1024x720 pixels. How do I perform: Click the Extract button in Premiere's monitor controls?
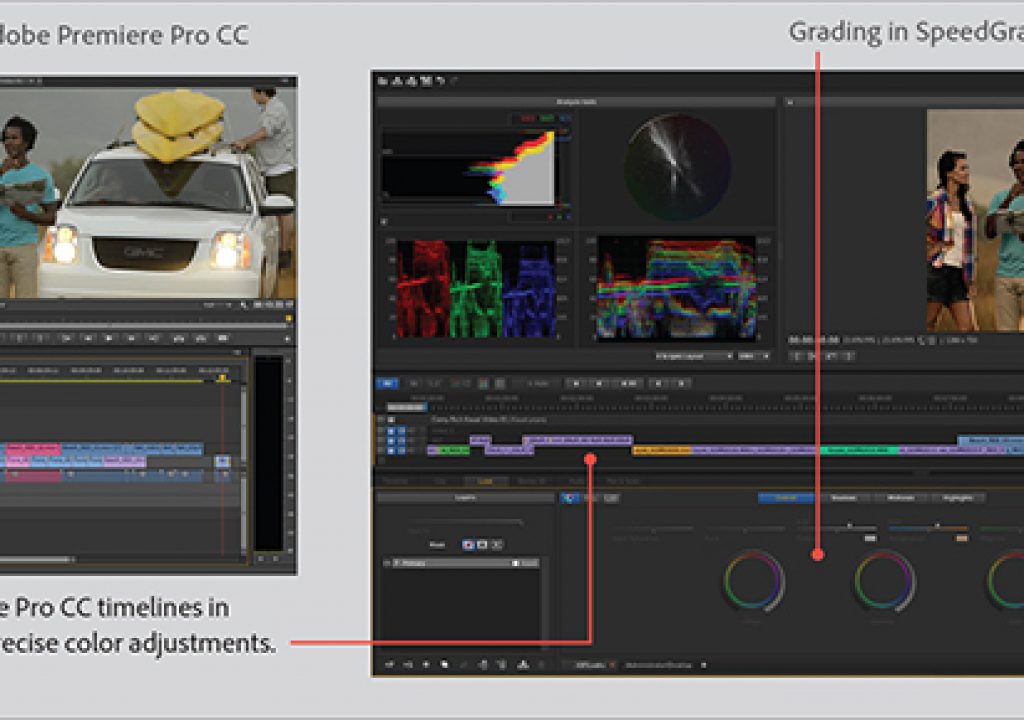point(200,338)
